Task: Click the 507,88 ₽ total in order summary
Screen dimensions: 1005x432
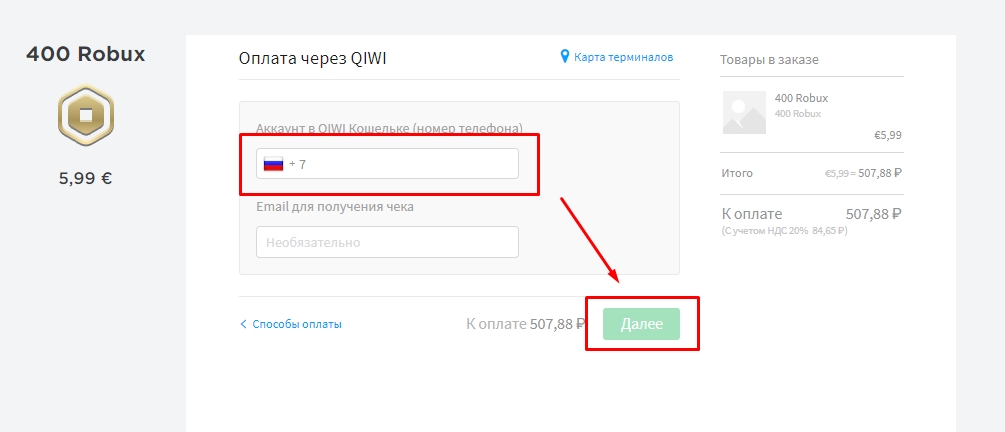Action: pos(873,214)
